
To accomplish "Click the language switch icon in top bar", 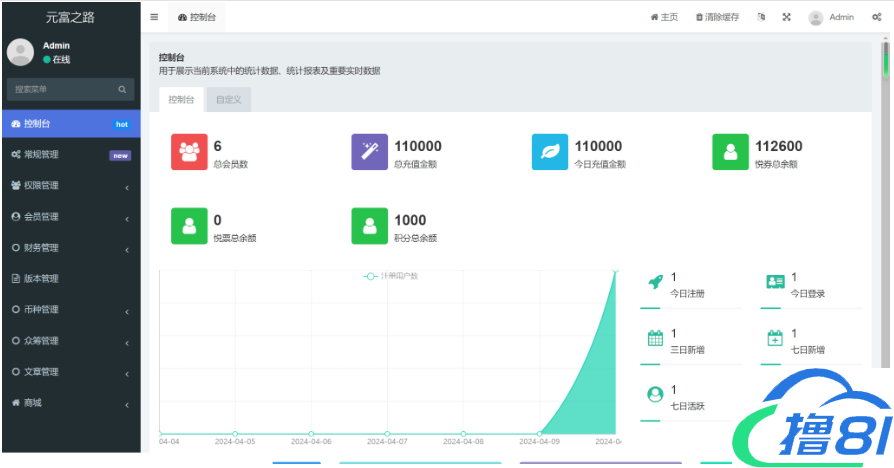I will (x=761, y=17).
